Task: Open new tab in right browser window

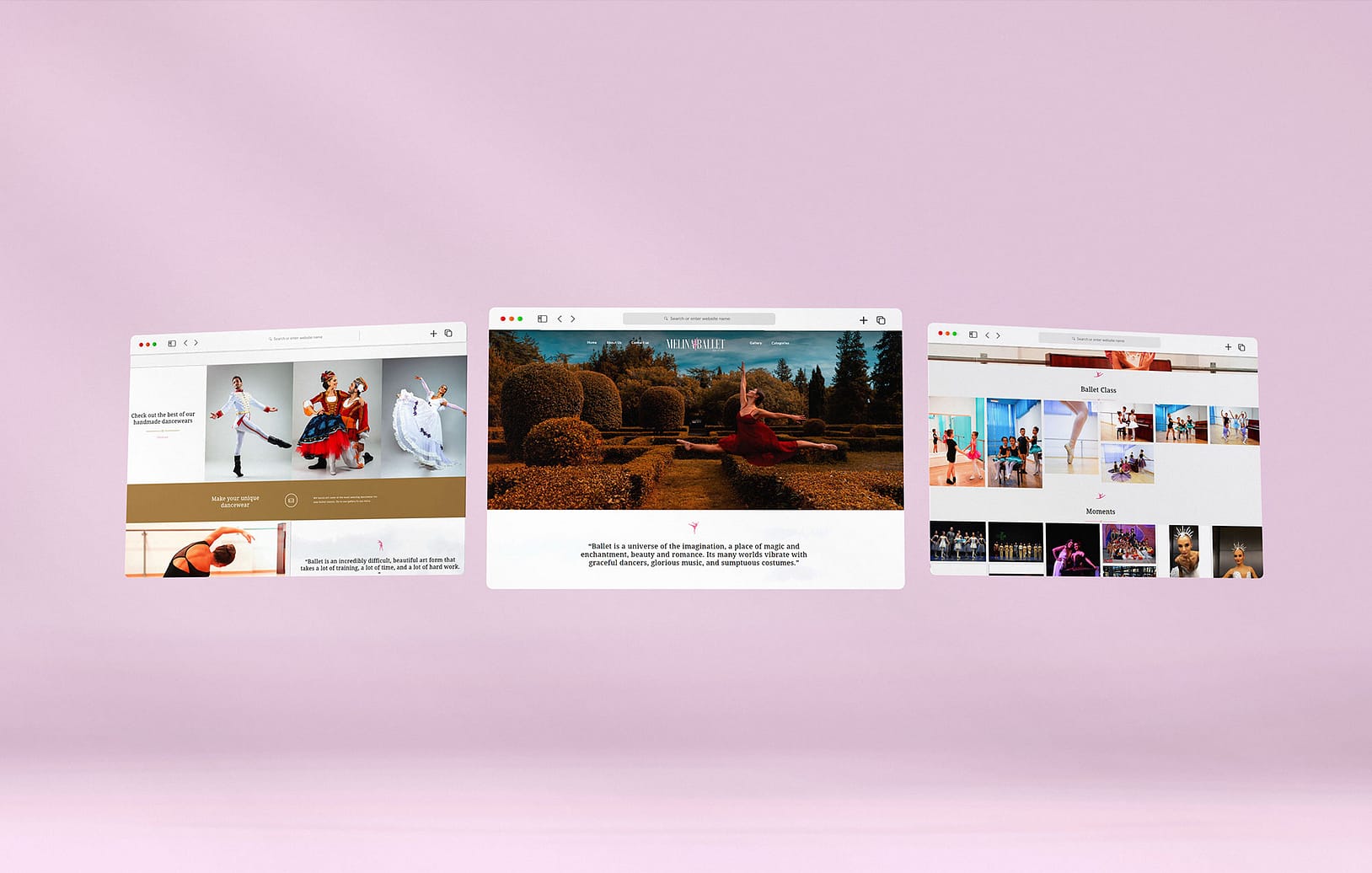Action: coord(1228,347)
